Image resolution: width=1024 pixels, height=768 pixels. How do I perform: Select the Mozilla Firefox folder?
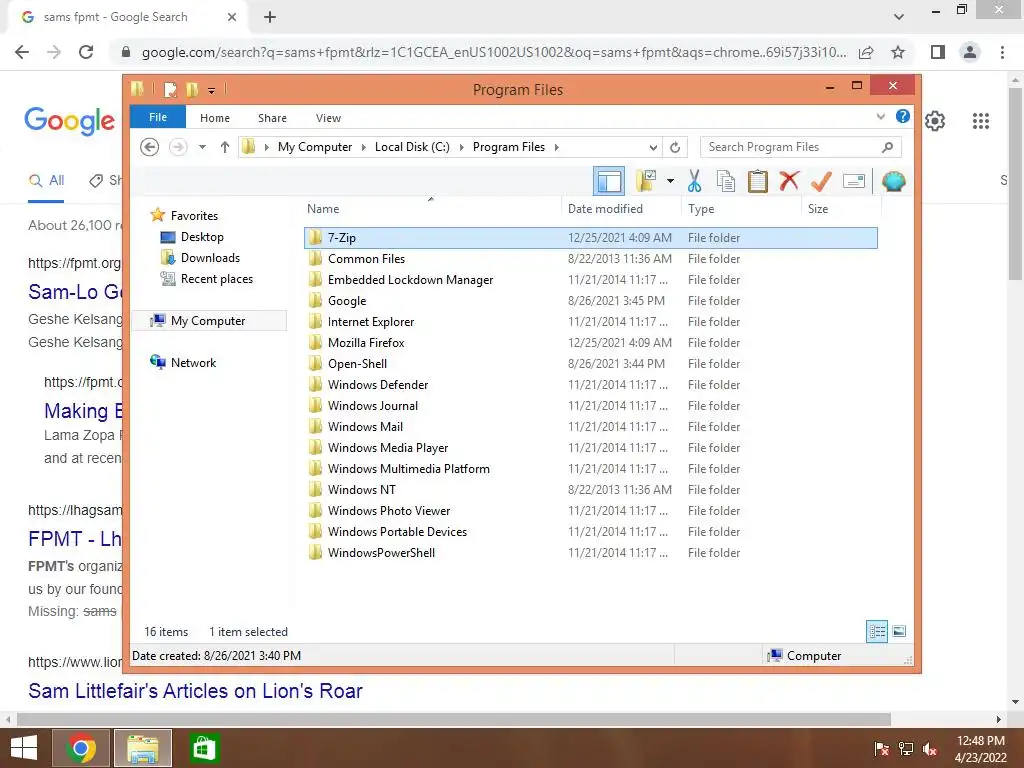590,342
